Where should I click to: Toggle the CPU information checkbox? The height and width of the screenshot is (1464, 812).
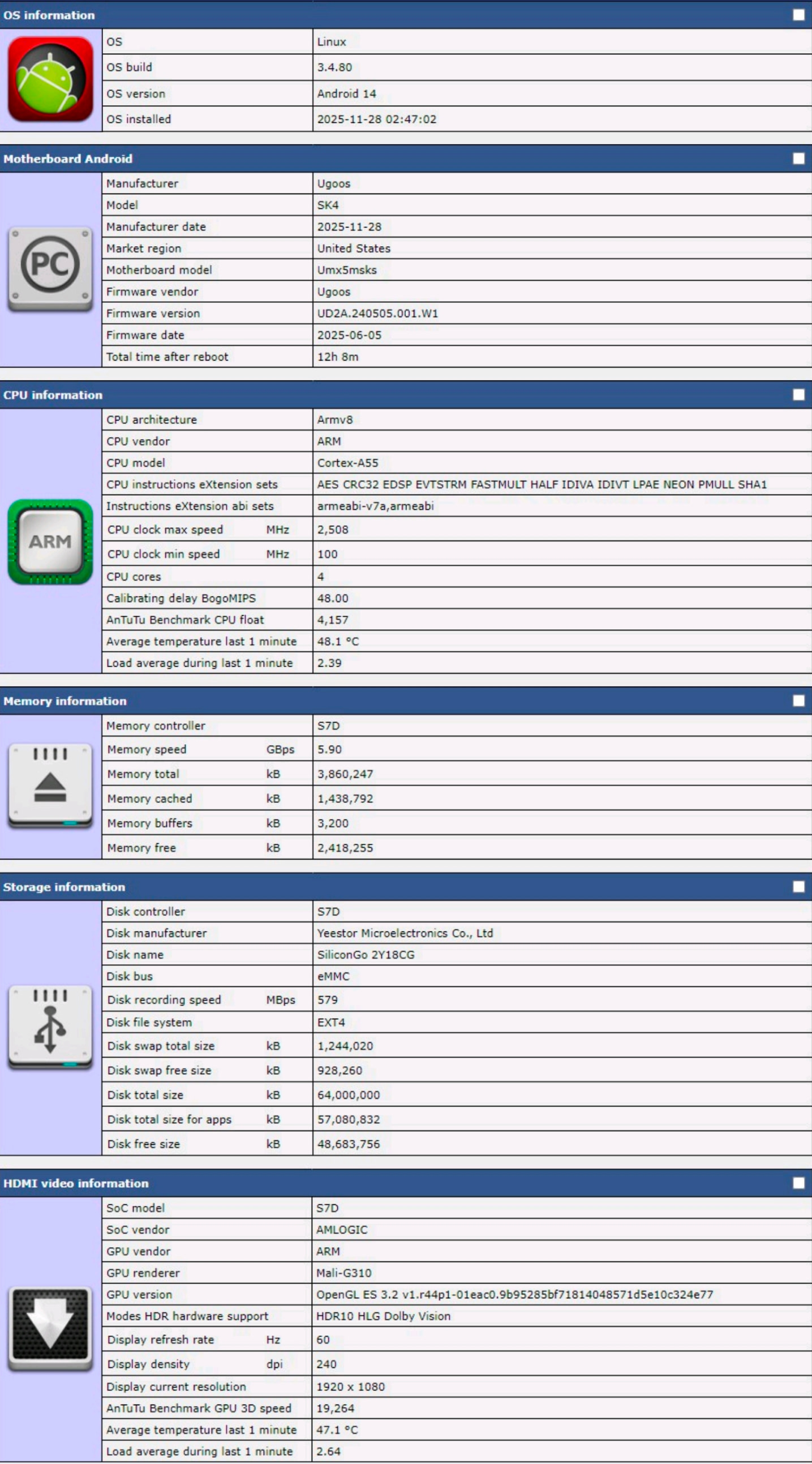(798, 394)
